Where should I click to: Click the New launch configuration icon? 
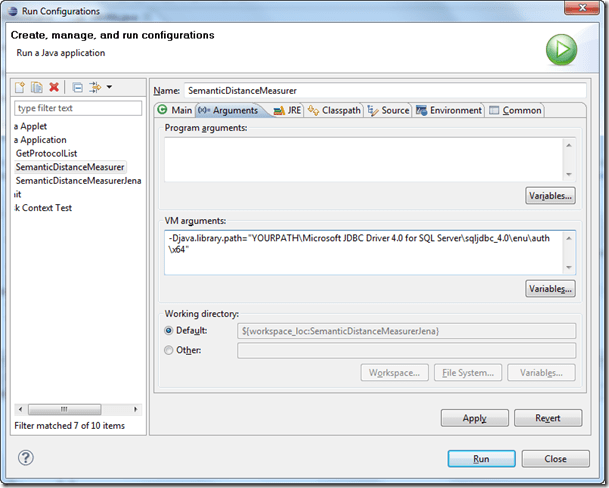point(20,88)
